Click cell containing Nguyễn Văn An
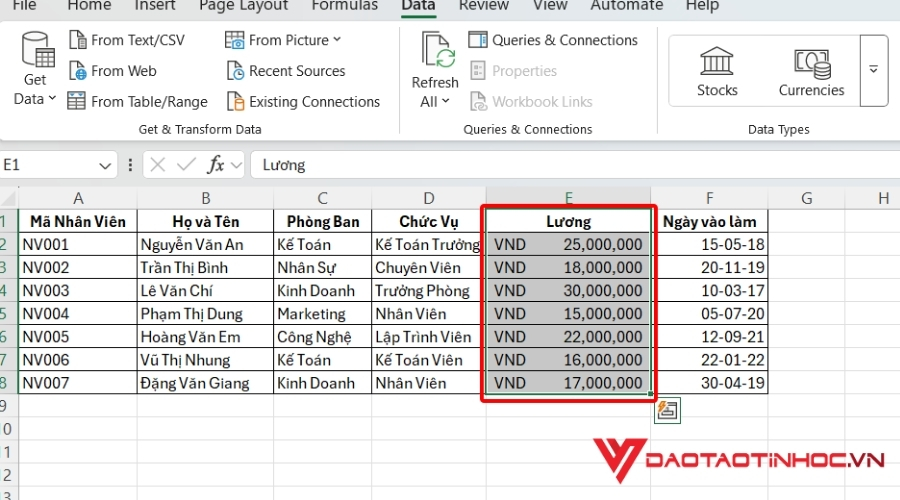 205,244
